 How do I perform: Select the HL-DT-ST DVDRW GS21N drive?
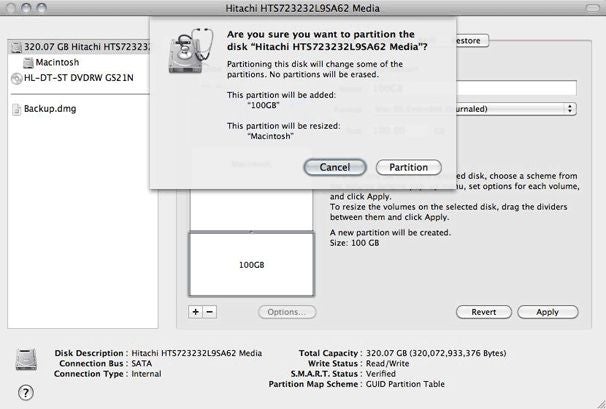79,78
